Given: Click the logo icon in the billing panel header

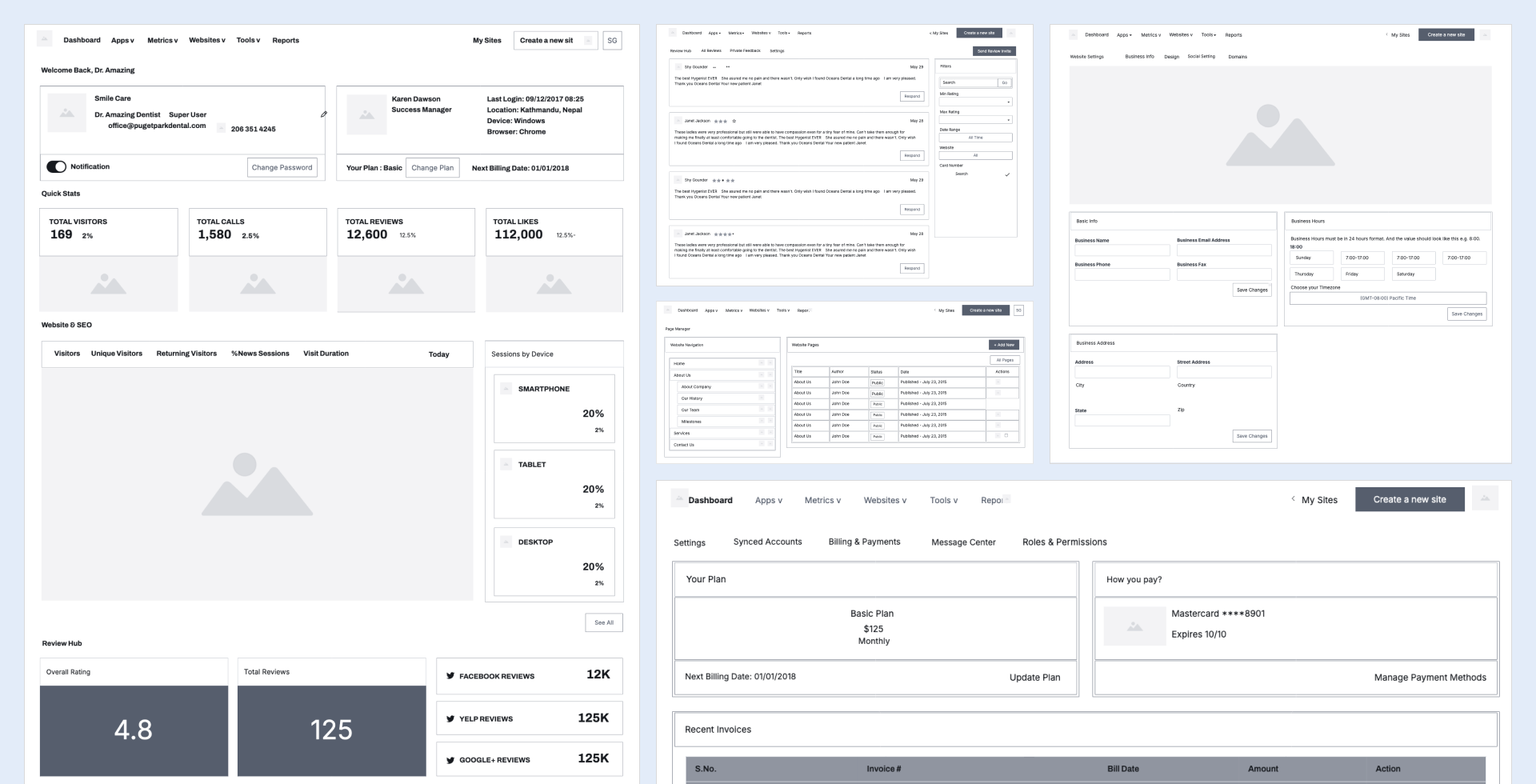Looking at the screenshot, I should (x=679, y=498).
